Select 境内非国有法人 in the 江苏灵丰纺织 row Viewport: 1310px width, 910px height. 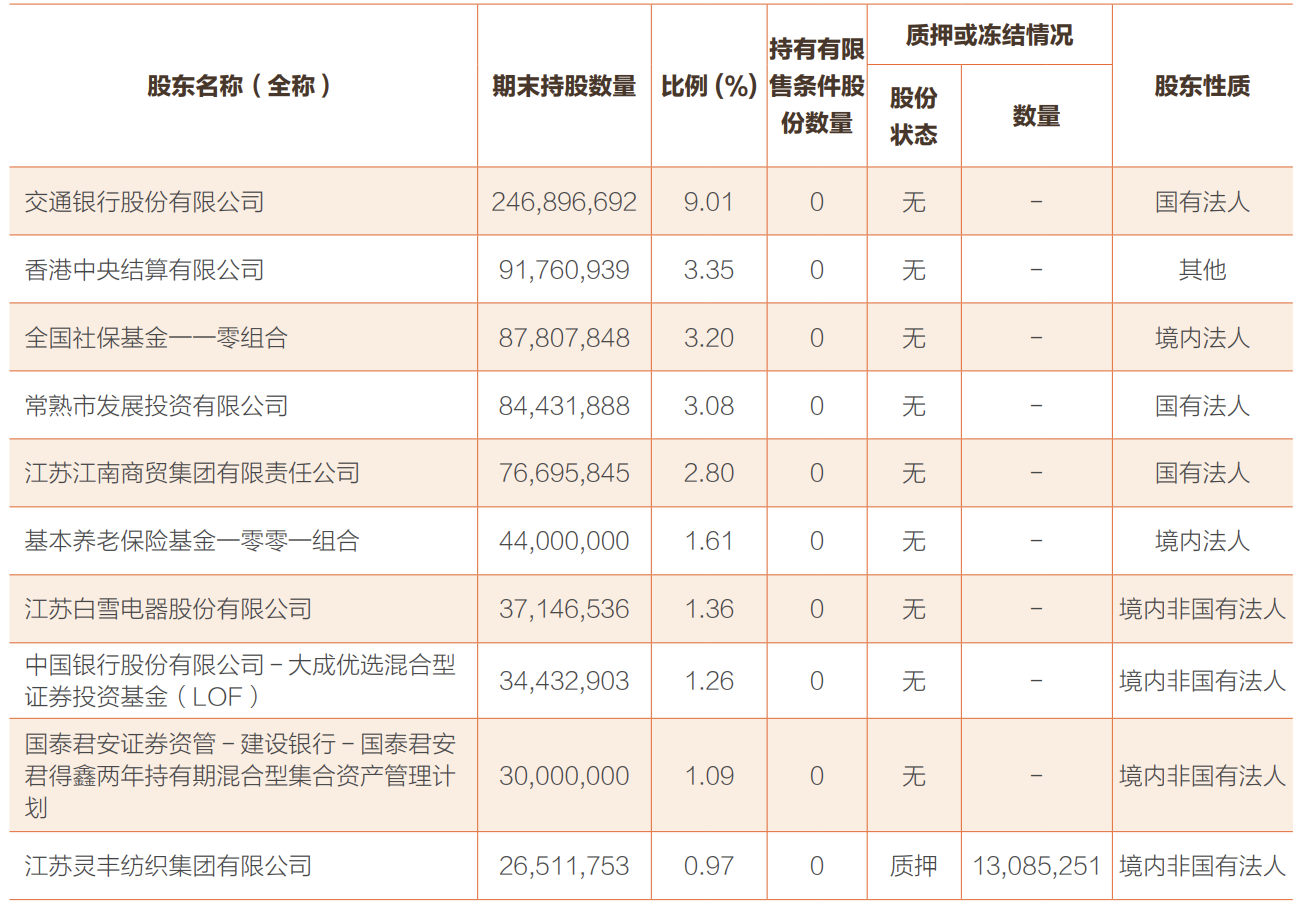[x=1202, y=865]
